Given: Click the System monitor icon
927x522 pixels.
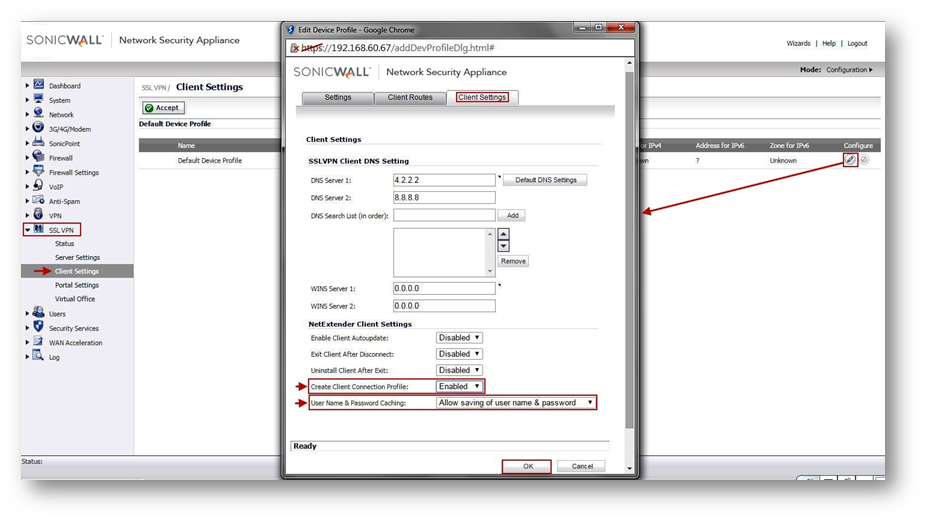Looking at the screenshot, I should (38, 99).
